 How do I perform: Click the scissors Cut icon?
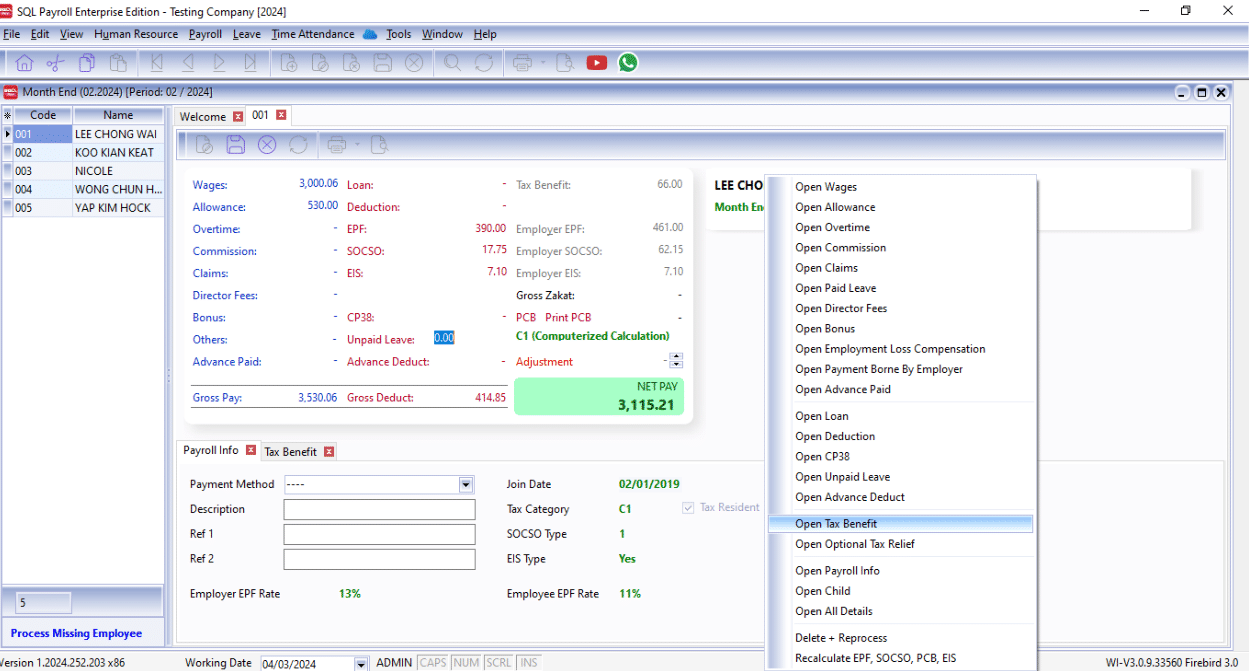55,63
